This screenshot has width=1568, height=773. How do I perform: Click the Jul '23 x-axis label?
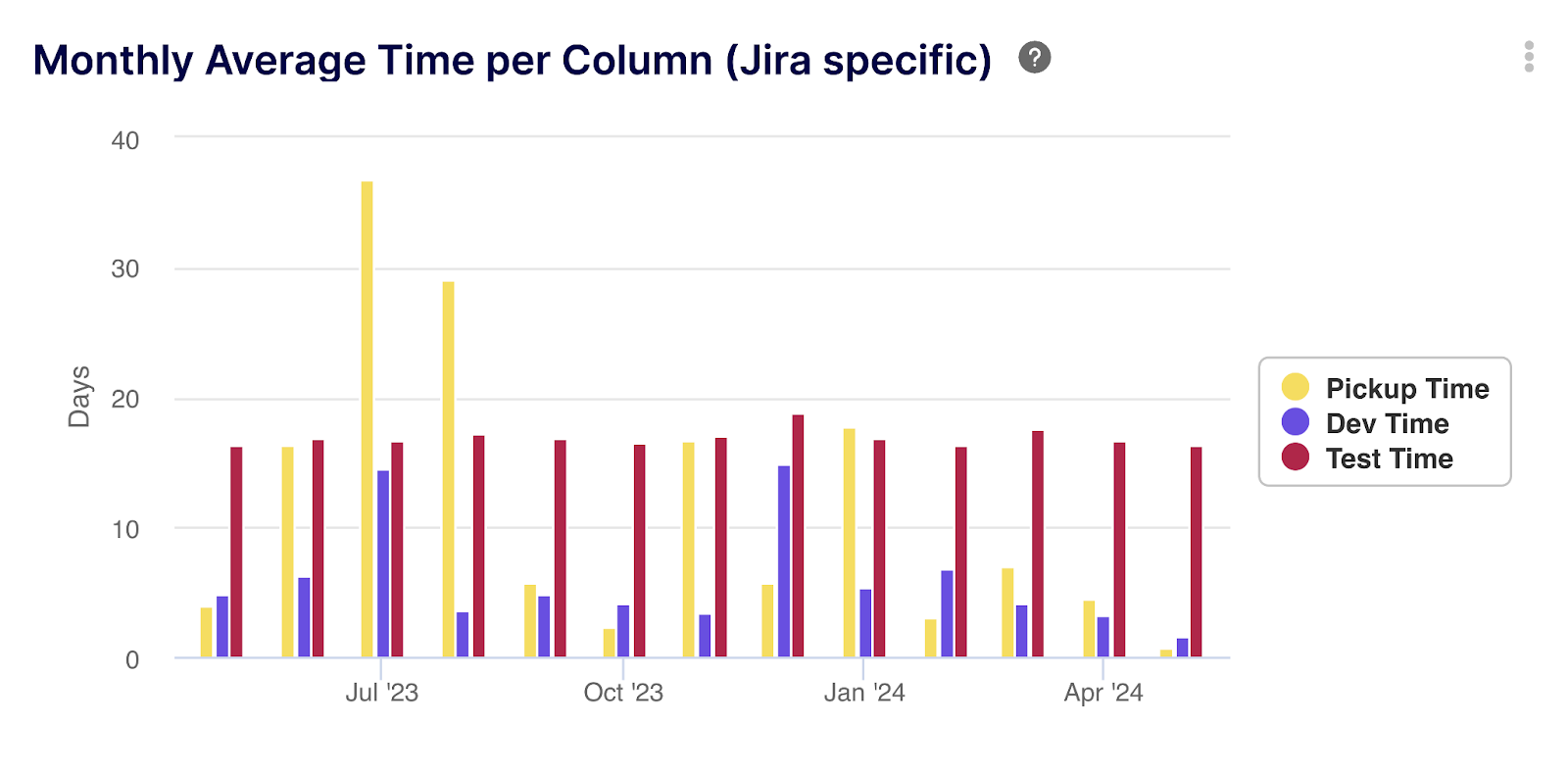(x=381, y=693)
